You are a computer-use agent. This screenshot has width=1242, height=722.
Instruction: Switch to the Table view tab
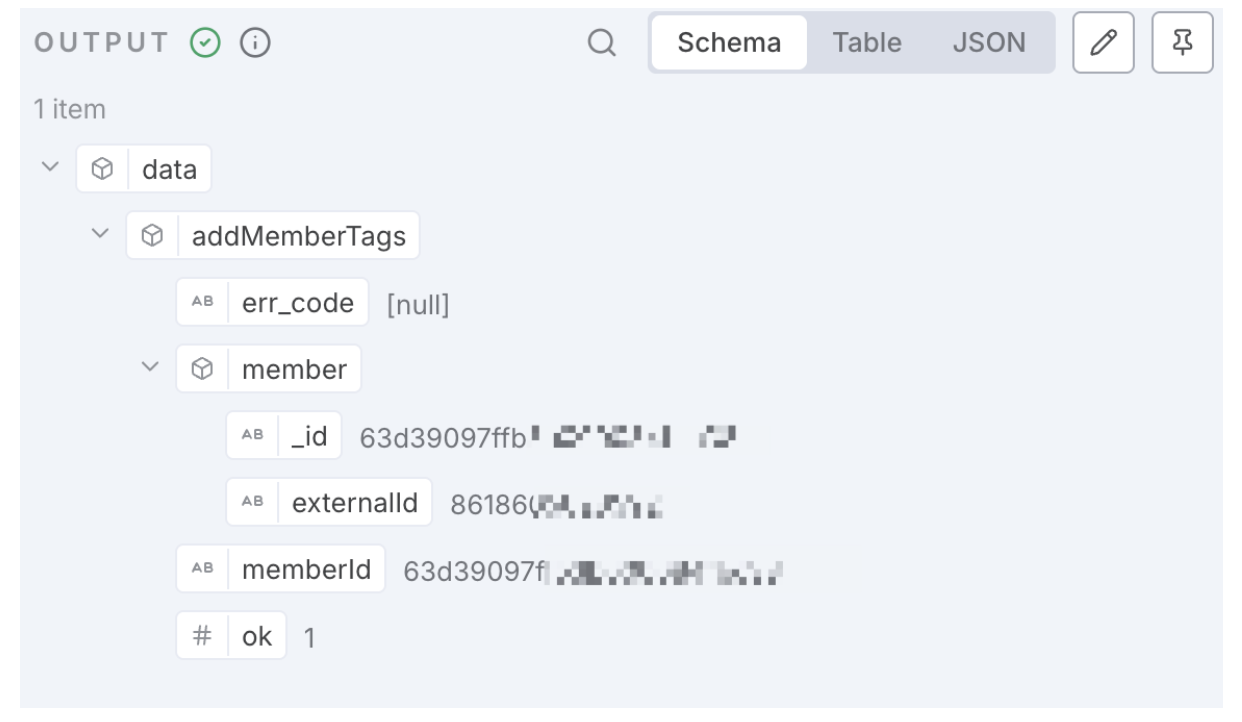(x=867, y=43)
